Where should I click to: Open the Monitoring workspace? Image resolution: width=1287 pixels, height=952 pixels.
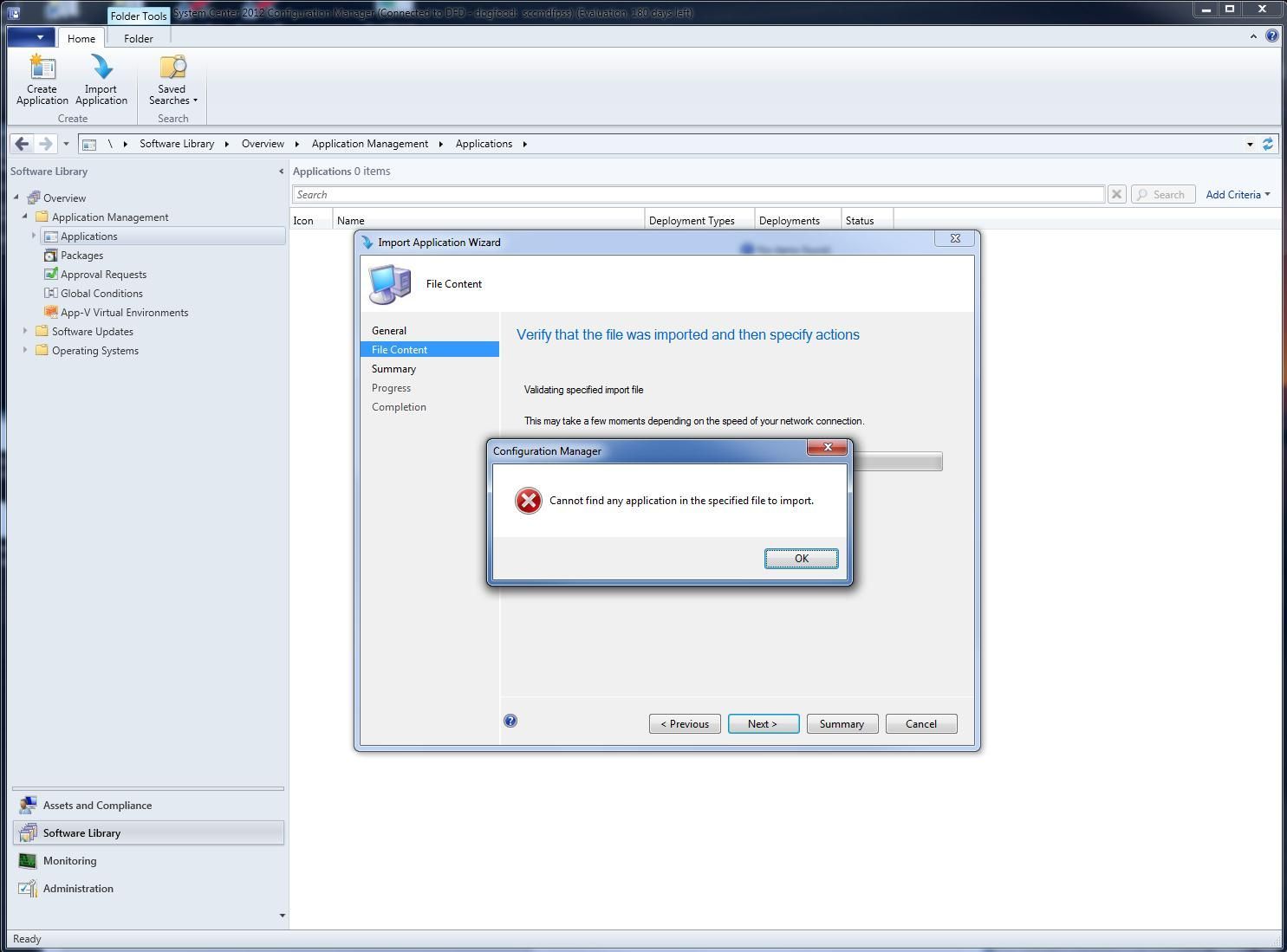pyautogui.click(x=69, y=860)
